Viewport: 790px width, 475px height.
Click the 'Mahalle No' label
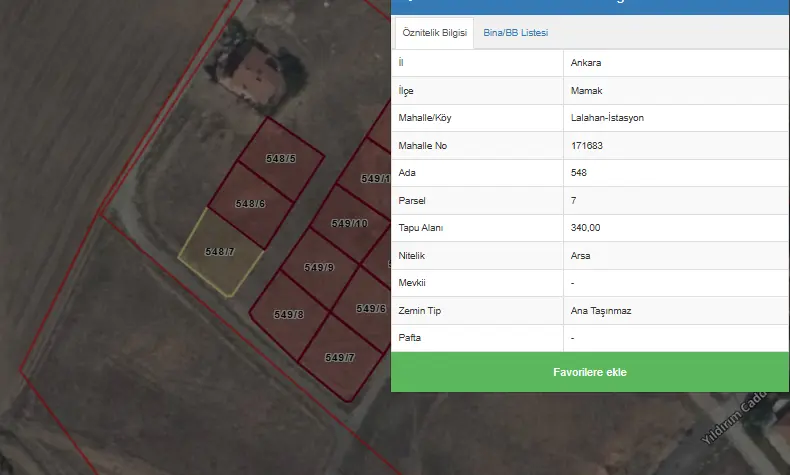[x=422, y=146]
